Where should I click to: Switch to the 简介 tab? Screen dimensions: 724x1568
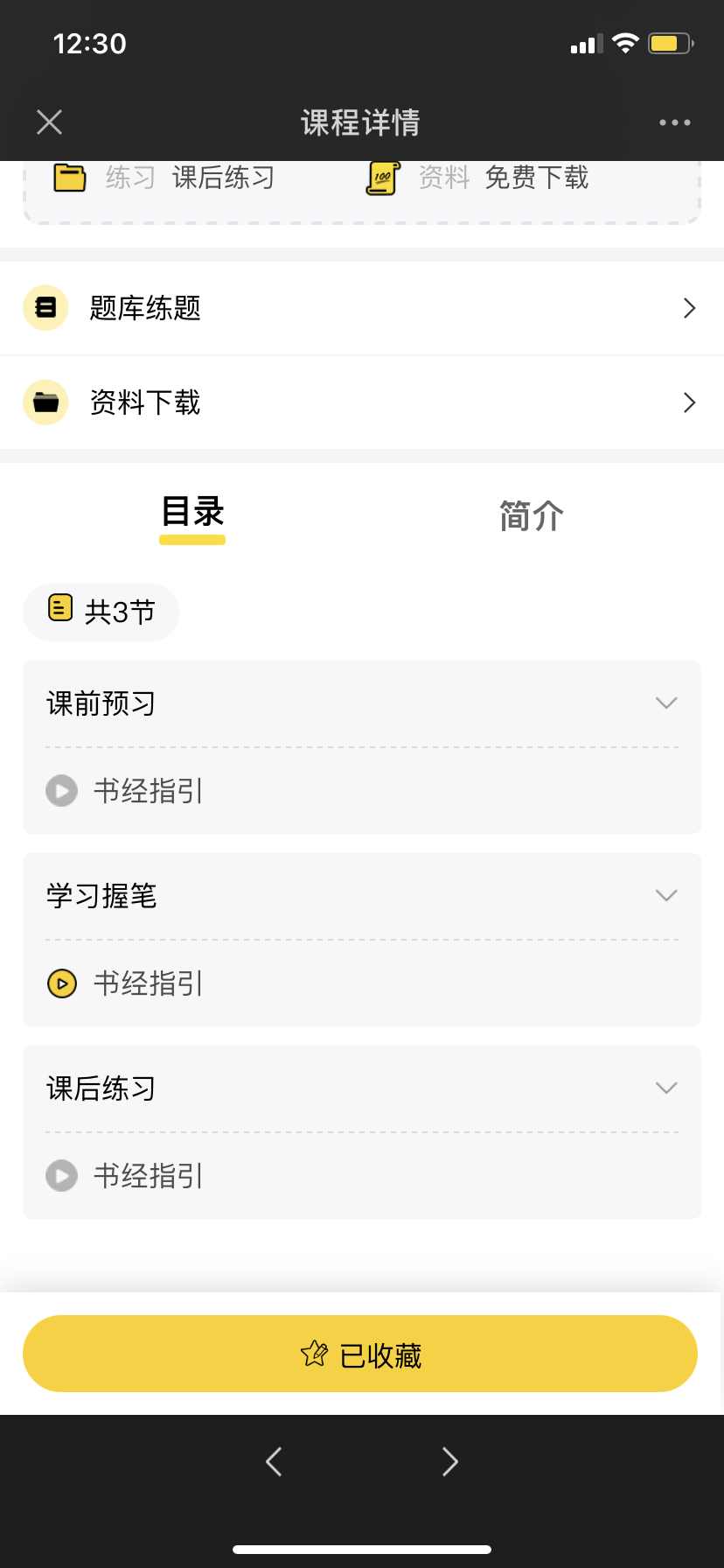click(x=531, y=516)
